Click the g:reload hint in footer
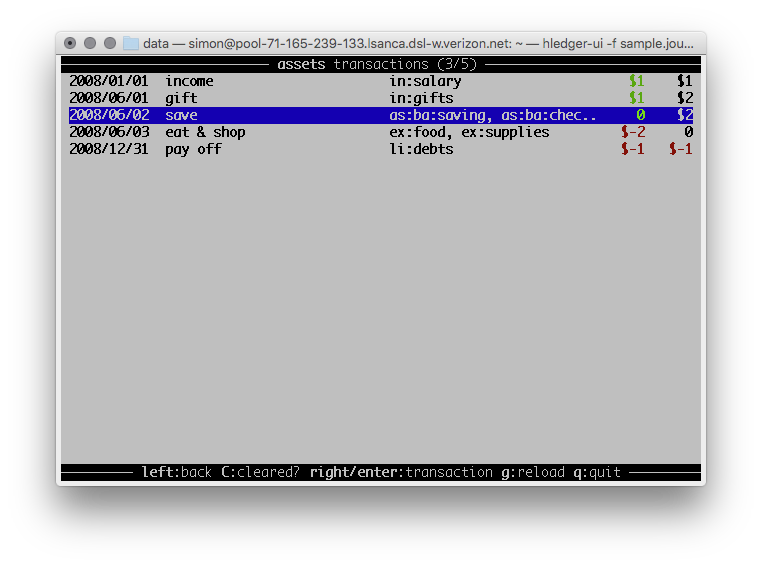 tap(532, 472)
